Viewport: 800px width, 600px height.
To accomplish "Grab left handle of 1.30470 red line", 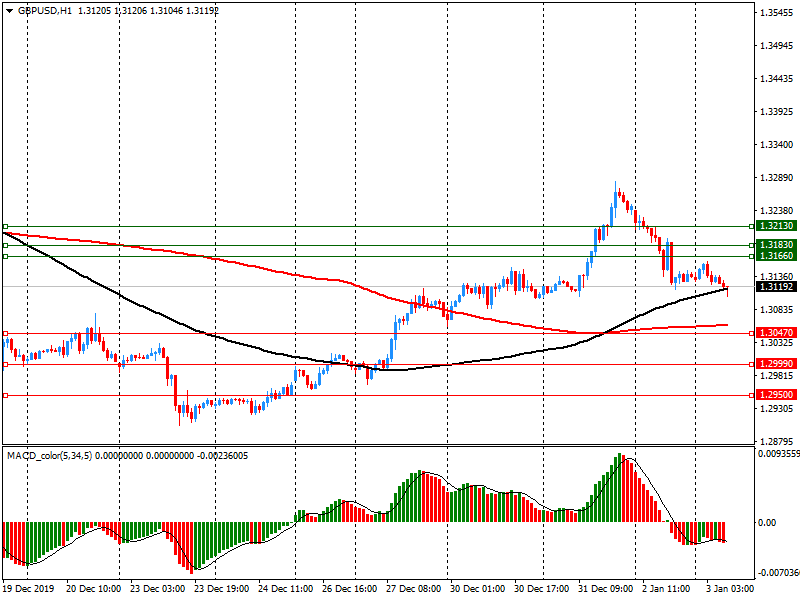I will point(6,333).
